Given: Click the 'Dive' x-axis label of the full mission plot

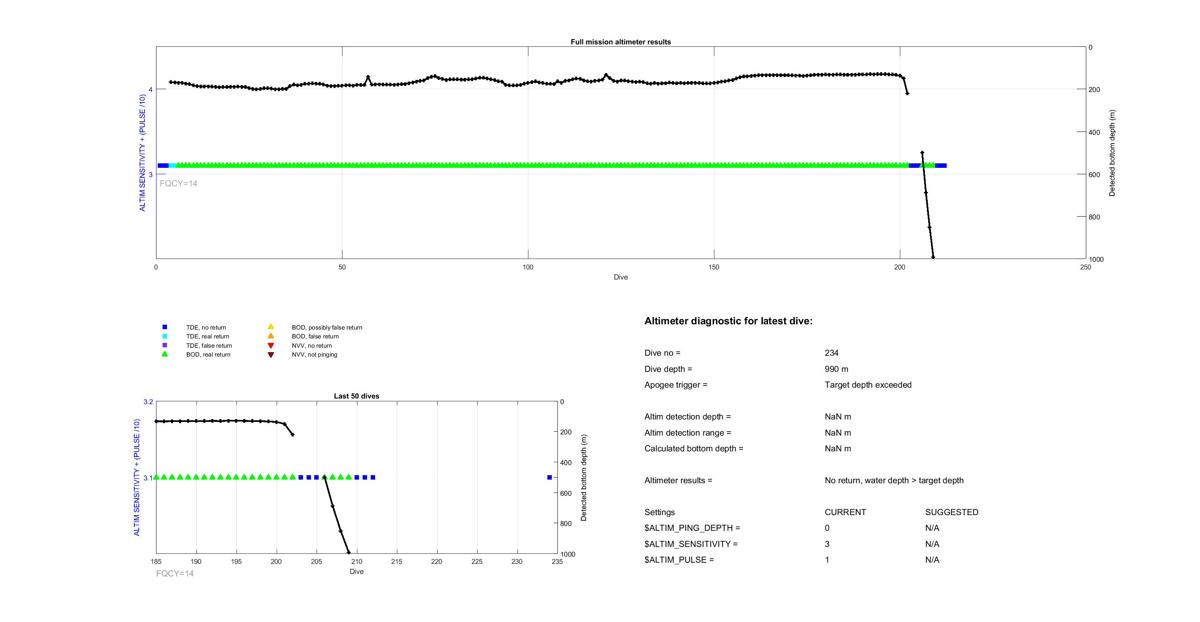Looking at the screenshot, I should 621,277.
